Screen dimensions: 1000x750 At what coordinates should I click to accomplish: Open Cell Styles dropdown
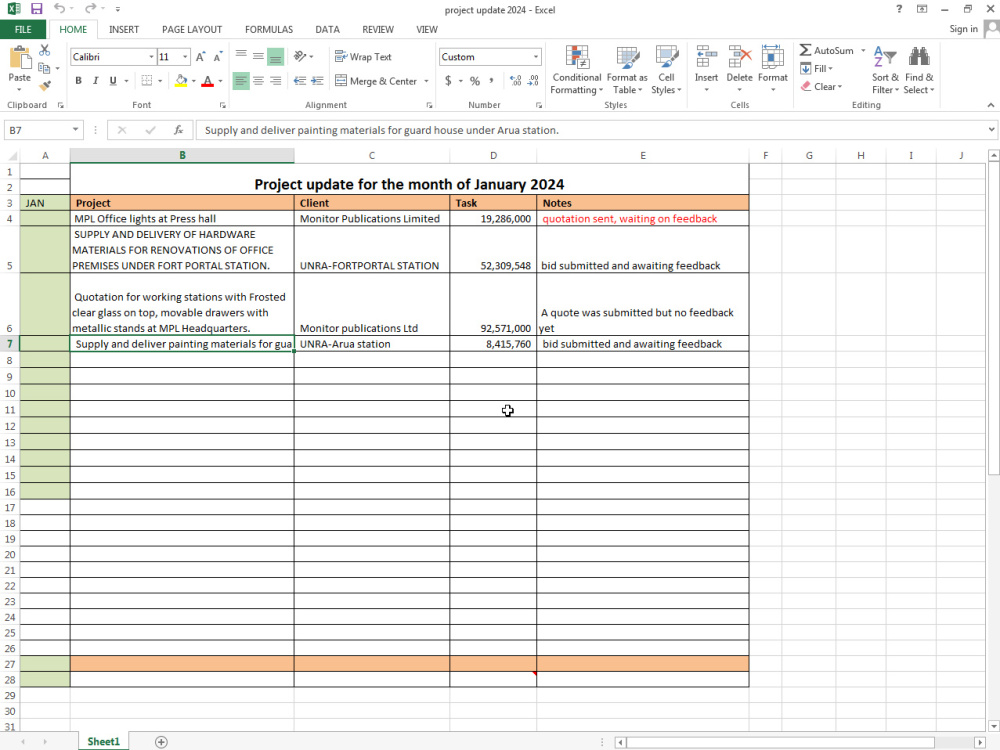point(666,70)
